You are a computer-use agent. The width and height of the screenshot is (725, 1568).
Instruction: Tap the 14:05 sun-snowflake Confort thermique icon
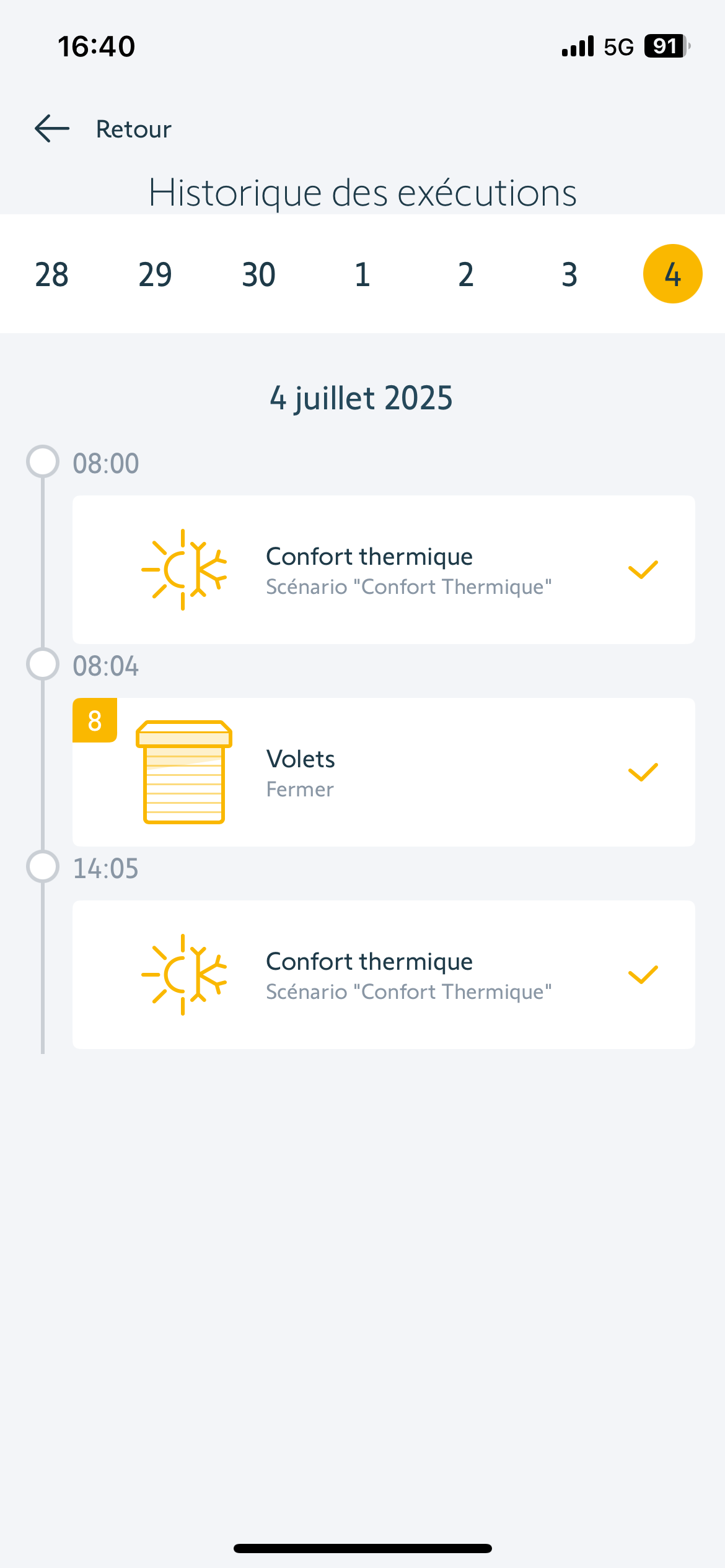tap(184, 975)
